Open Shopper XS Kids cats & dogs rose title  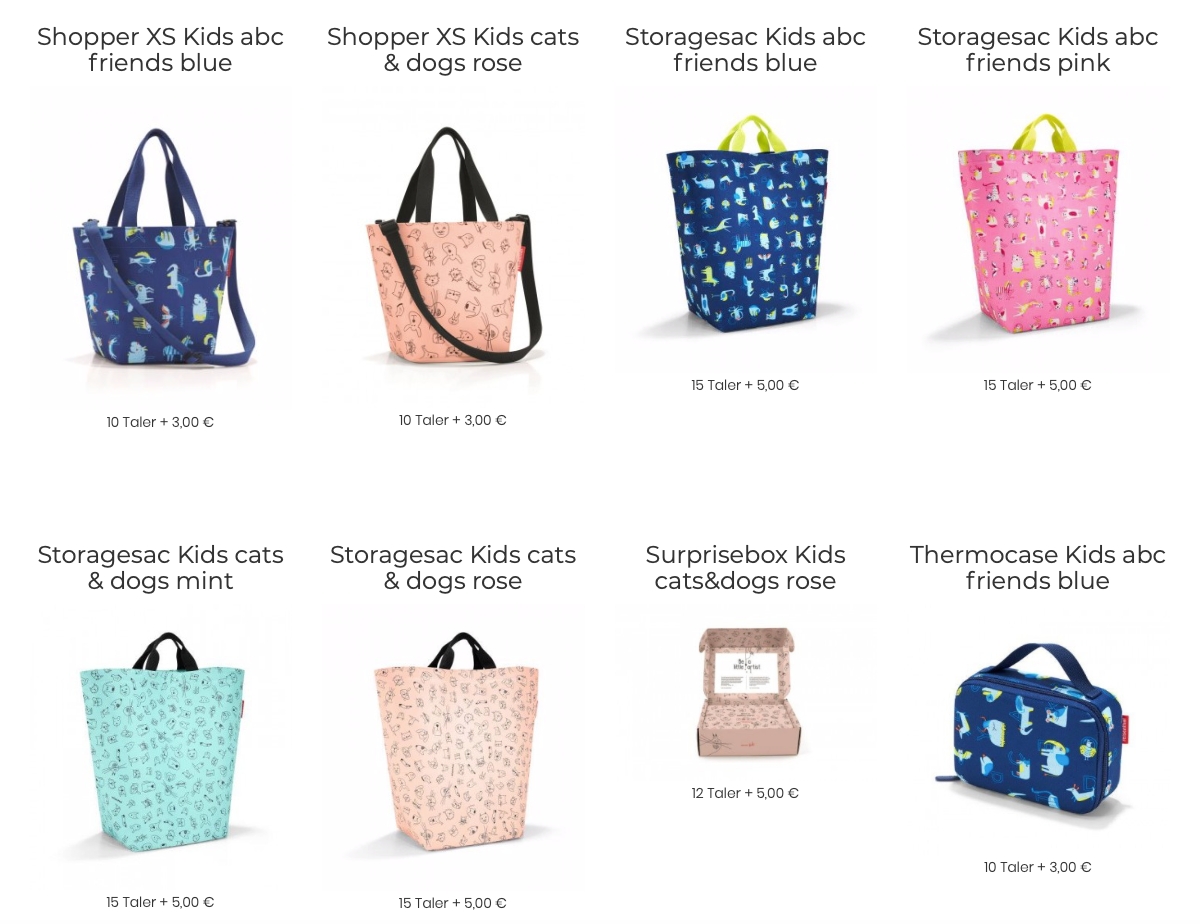(453, 50)
